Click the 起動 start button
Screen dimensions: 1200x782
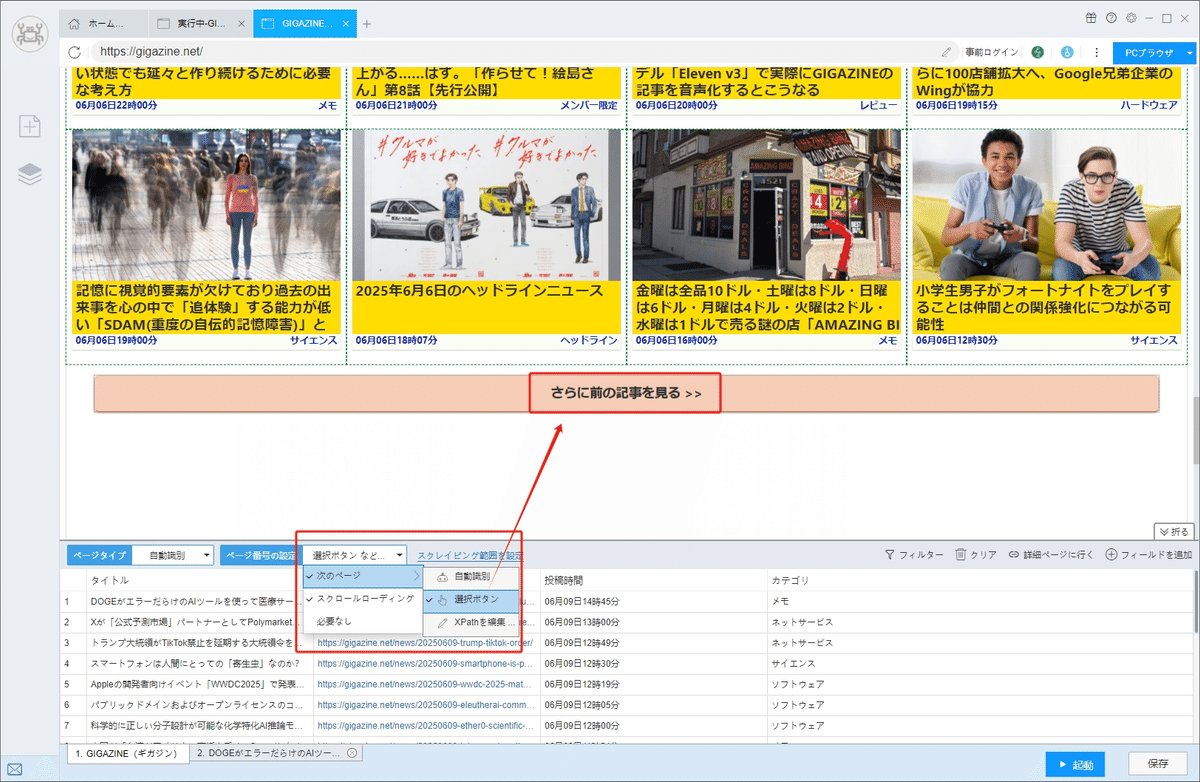tap(1076, 764)
